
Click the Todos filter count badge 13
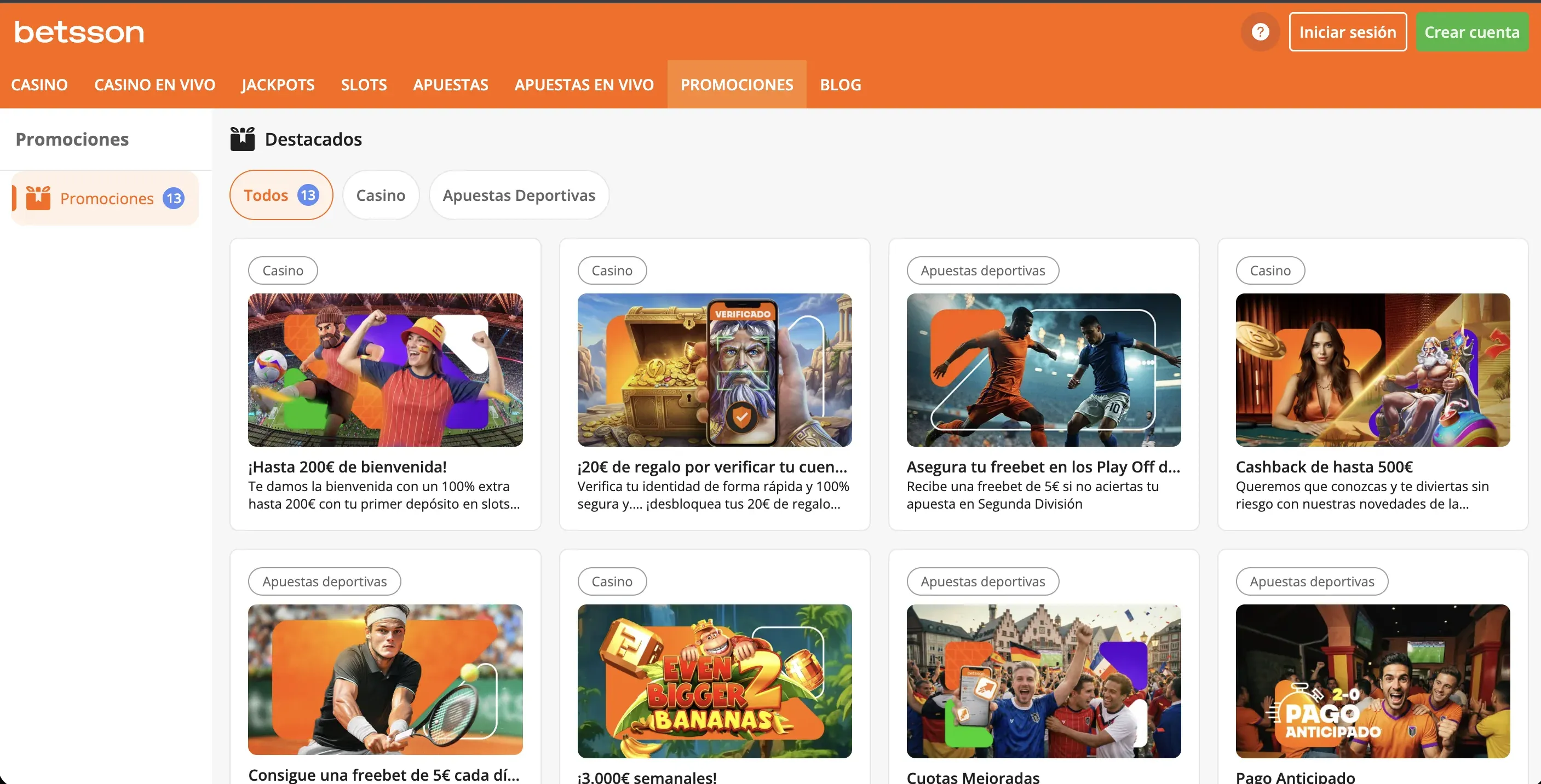point(308,195)
